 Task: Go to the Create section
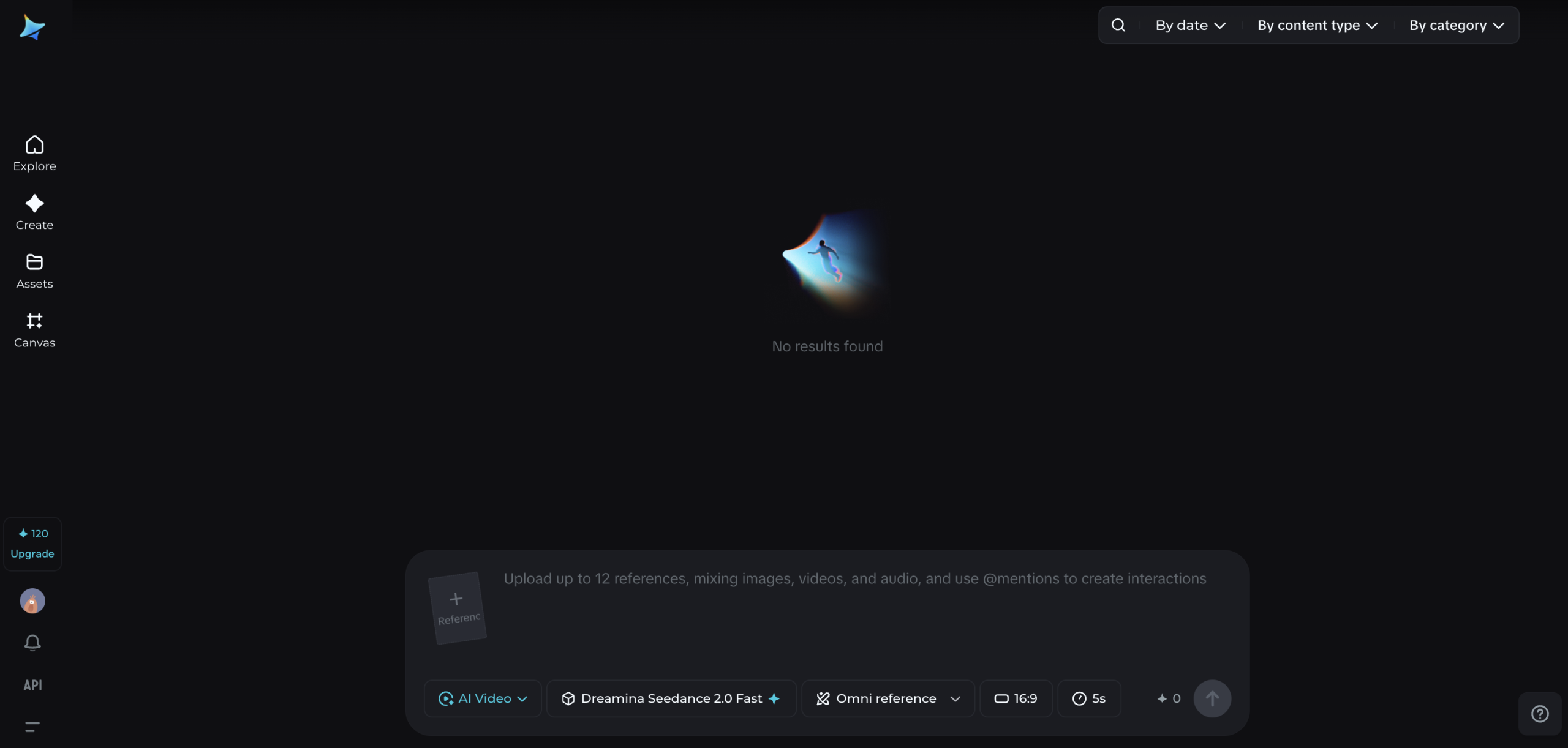coord(34,212)
